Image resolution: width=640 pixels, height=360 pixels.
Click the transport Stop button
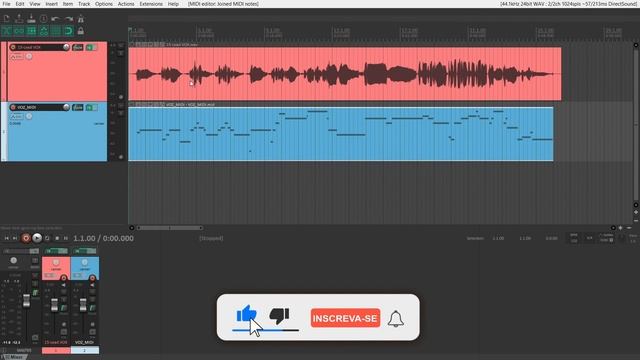(57, 238)
